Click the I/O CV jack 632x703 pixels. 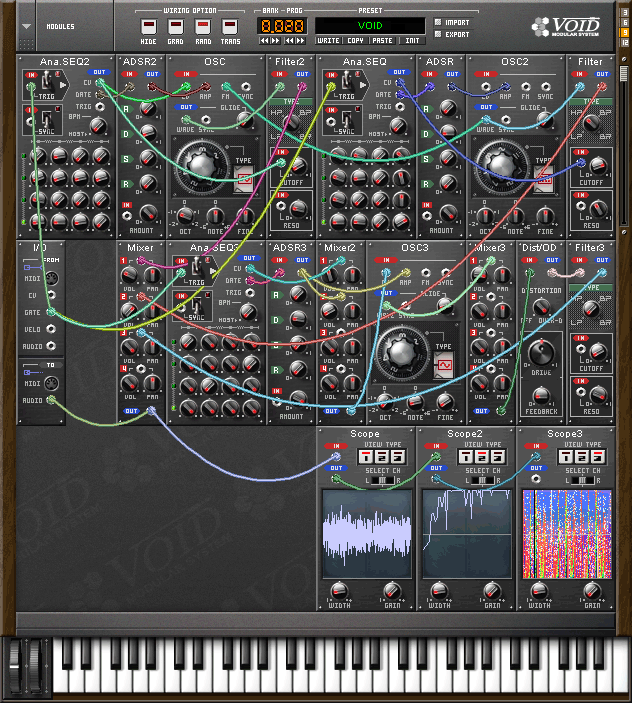pos(52,295)
